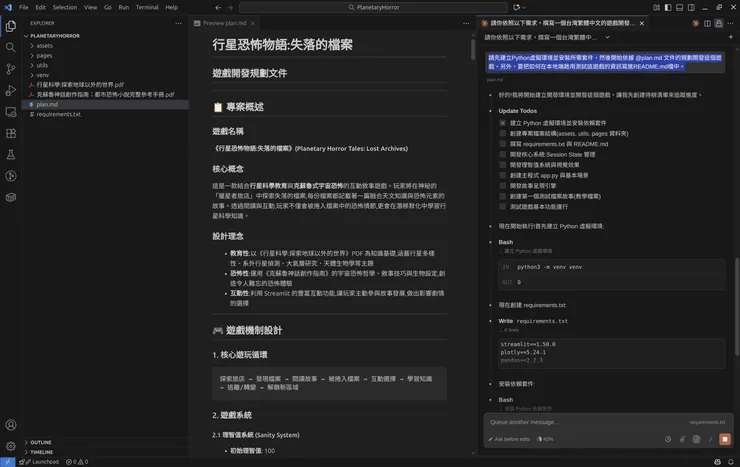Click the preview pane vertical scrollbar
The height and width of the screenshot is (467, 740).
click(x=473, y=49)
